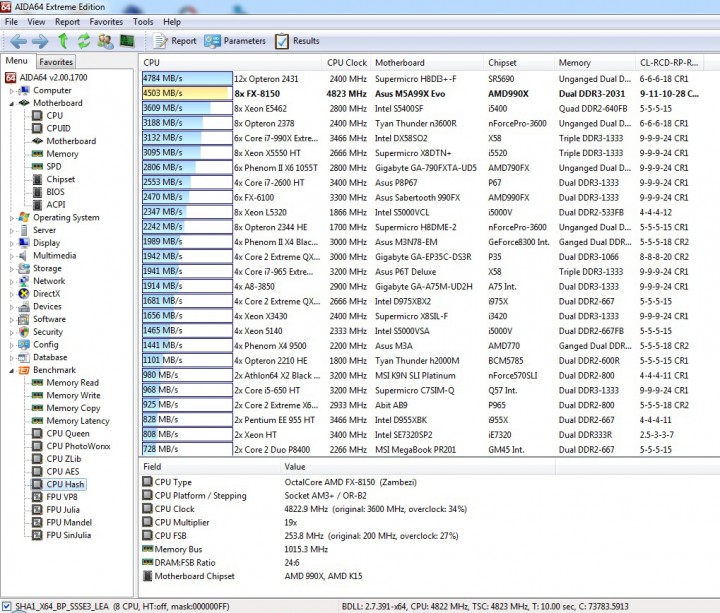Select the CPUID tree item
The image size is (720, 613).
[51, 129]
